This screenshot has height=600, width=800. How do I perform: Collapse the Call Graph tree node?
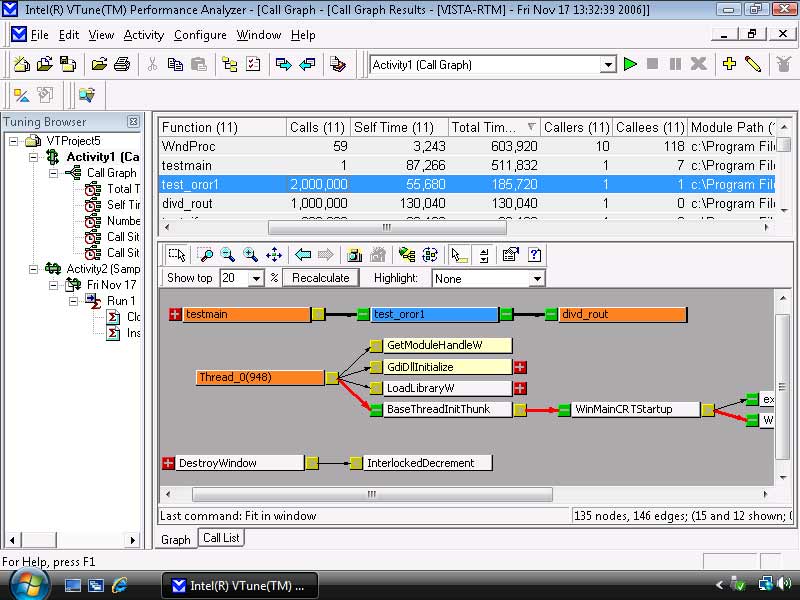pyautogui.click(x=54, y=173)
